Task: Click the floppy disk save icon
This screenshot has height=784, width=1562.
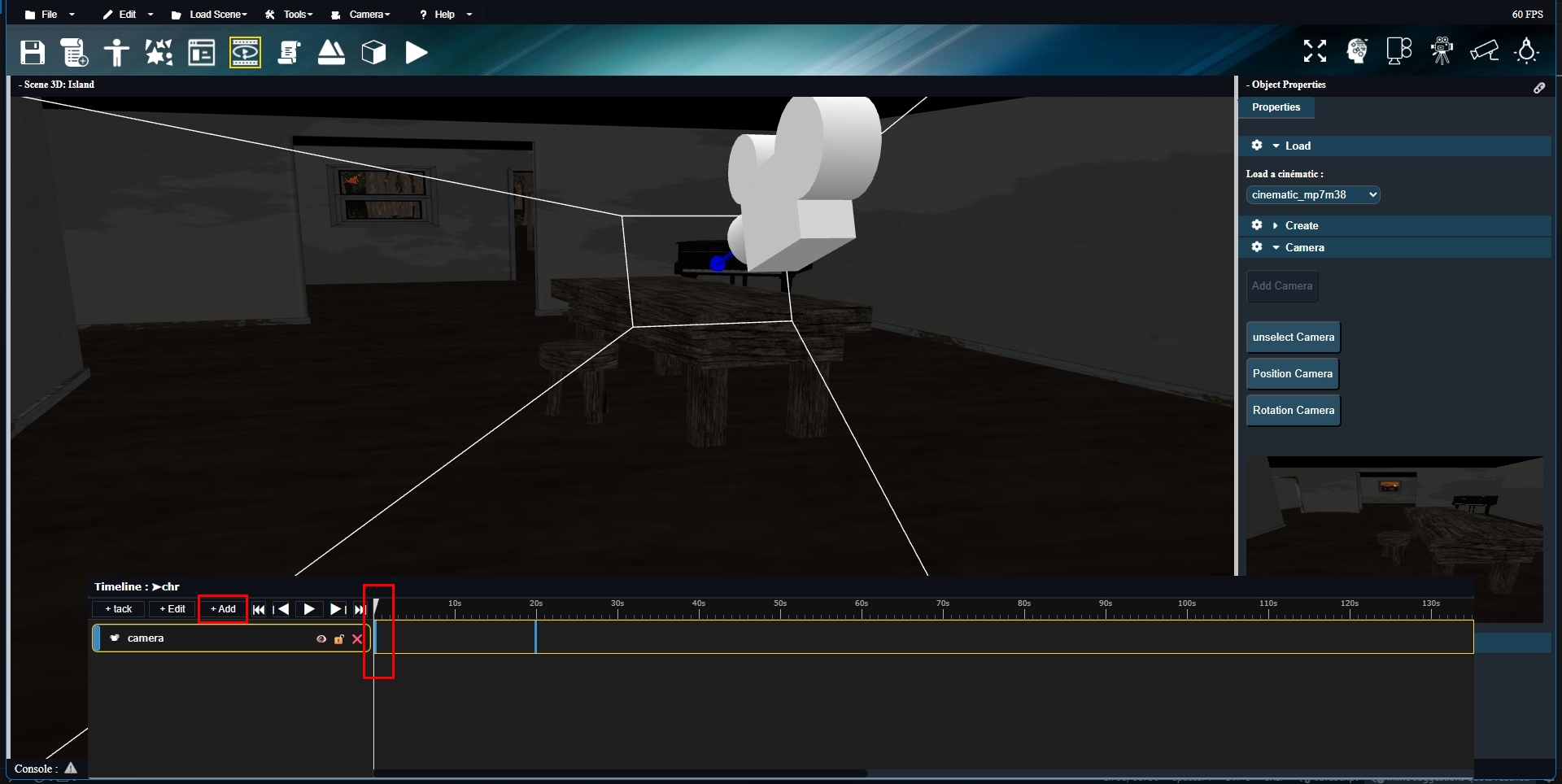Action: [x=33, y=53]
